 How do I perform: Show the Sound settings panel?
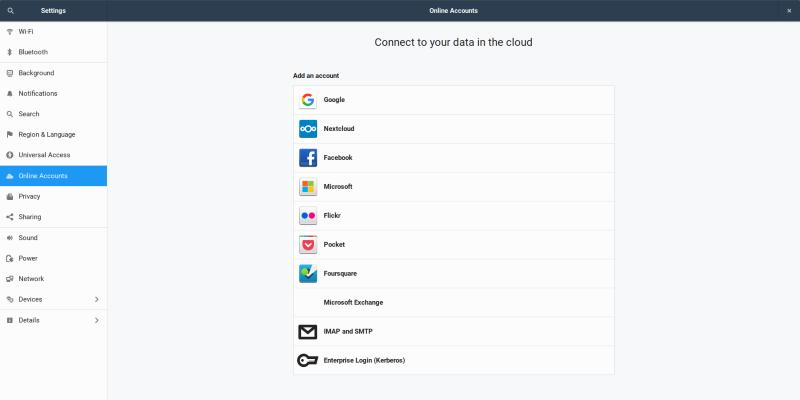[28, 238]
